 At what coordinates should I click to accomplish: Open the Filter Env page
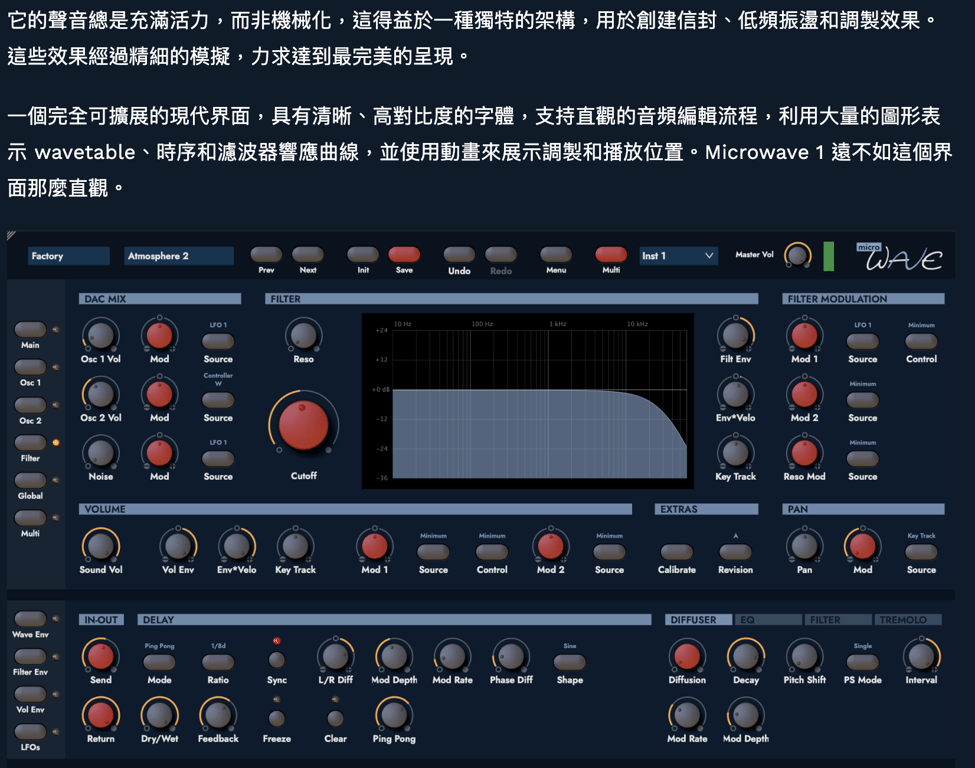tap(30, 657)
